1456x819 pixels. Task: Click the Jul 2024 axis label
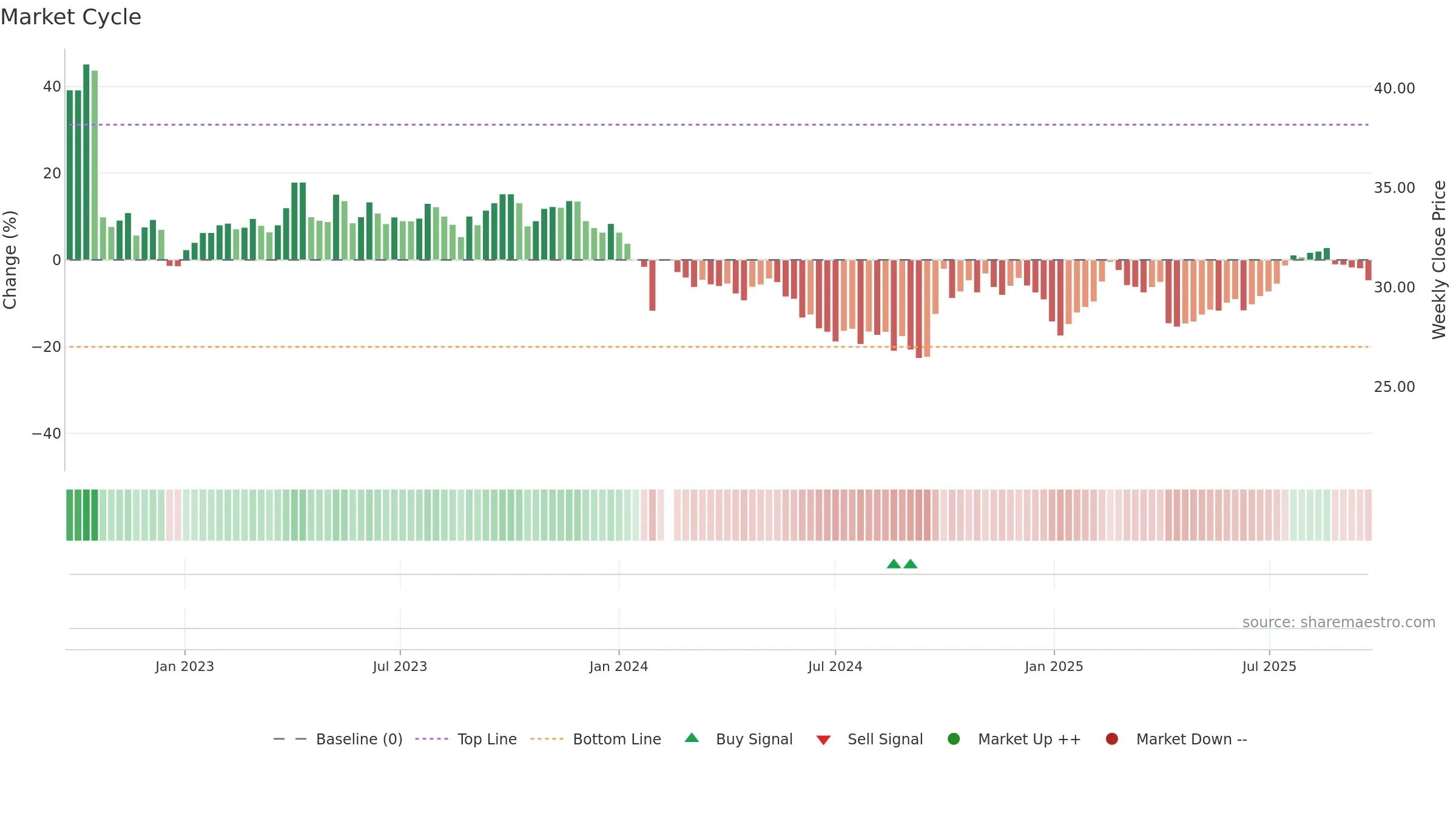[835, 666]
